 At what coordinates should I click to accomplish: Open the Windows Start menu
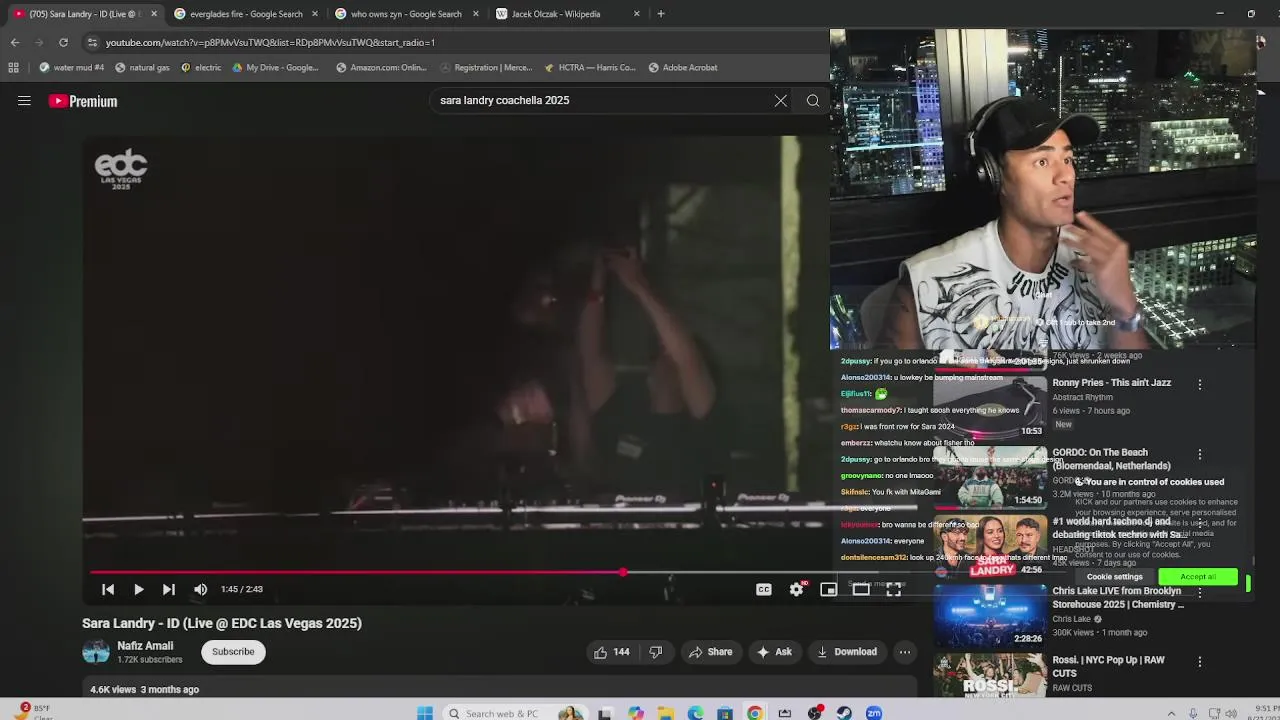[x=425, y=713]
